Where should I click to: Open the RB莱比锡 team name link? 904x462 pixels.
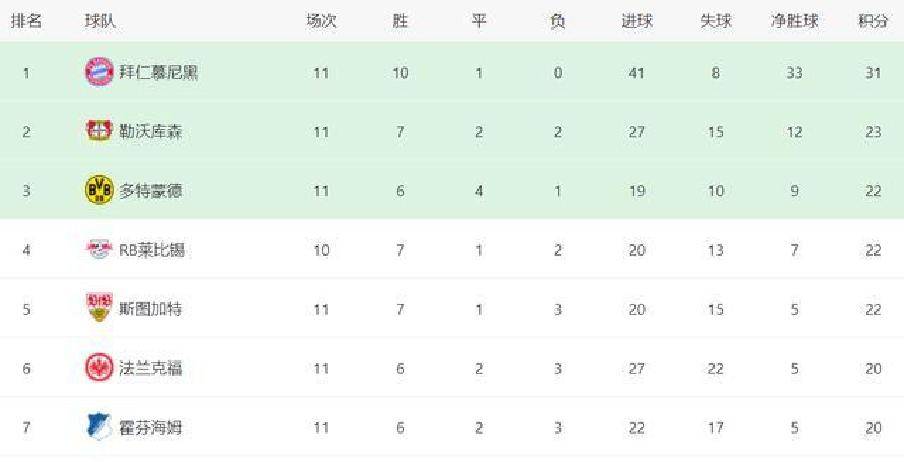[152, 250]
